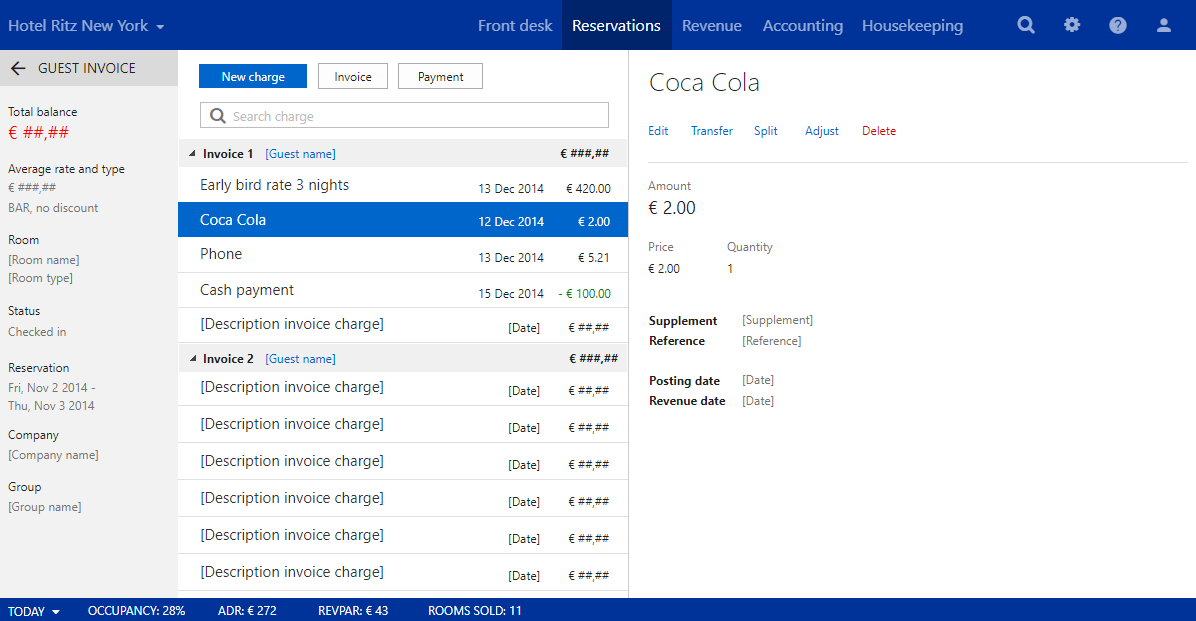Viewport: 1196px width, 621px height.
Task: Go to Revenue tab
Action: [x=712, y=25]
